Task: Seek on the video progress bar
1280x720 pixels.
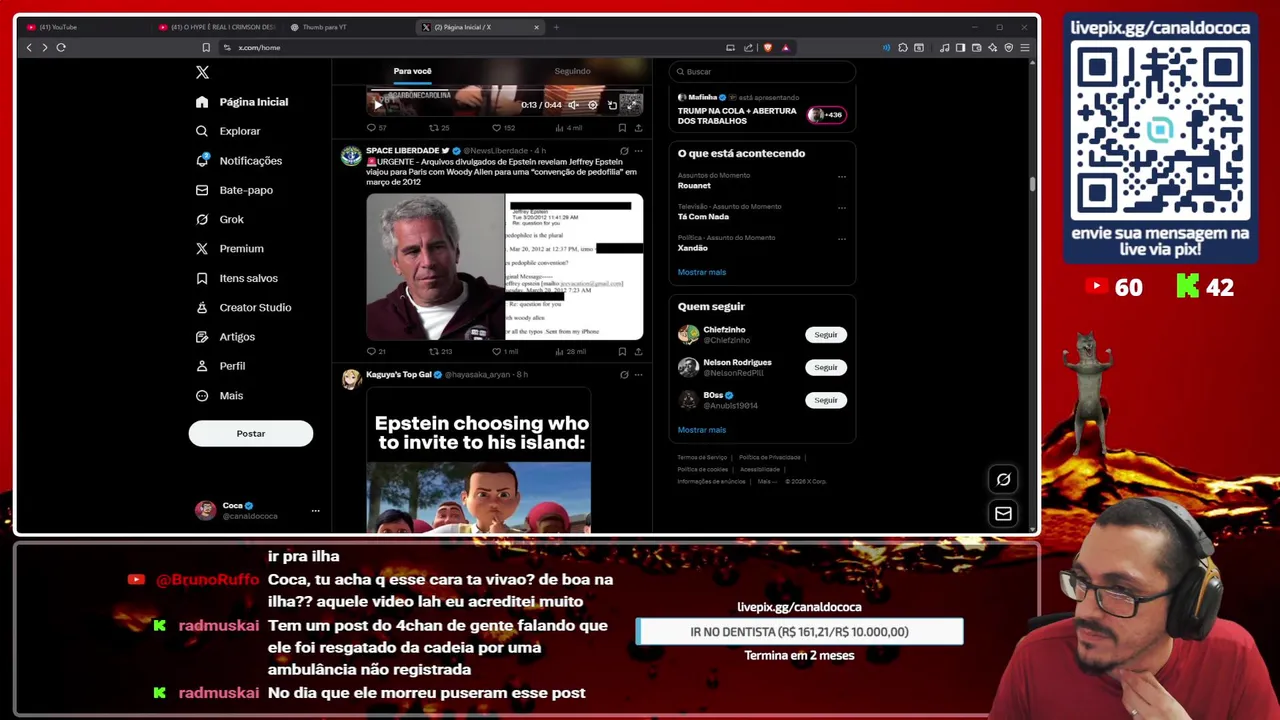Action: [505, 90]
